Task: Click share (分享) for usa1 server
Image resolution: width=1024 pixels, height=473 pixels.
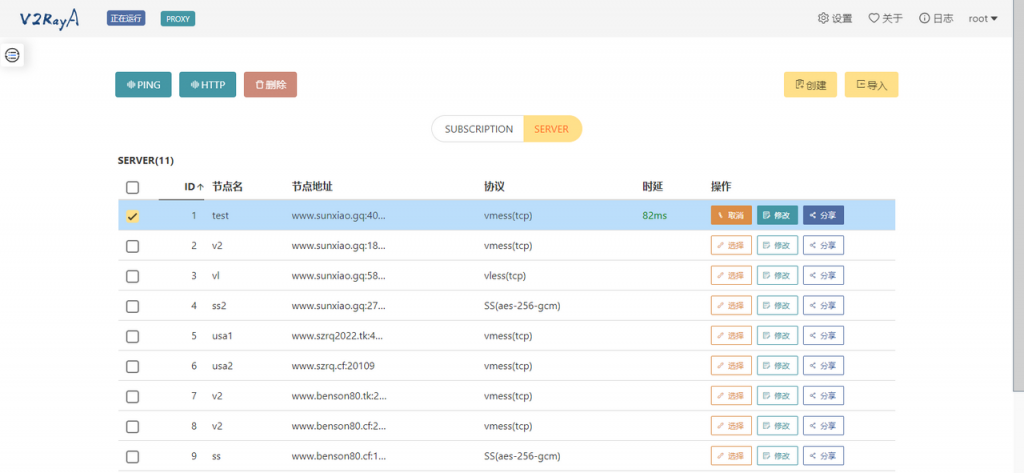Action: (x=823, y=336)
